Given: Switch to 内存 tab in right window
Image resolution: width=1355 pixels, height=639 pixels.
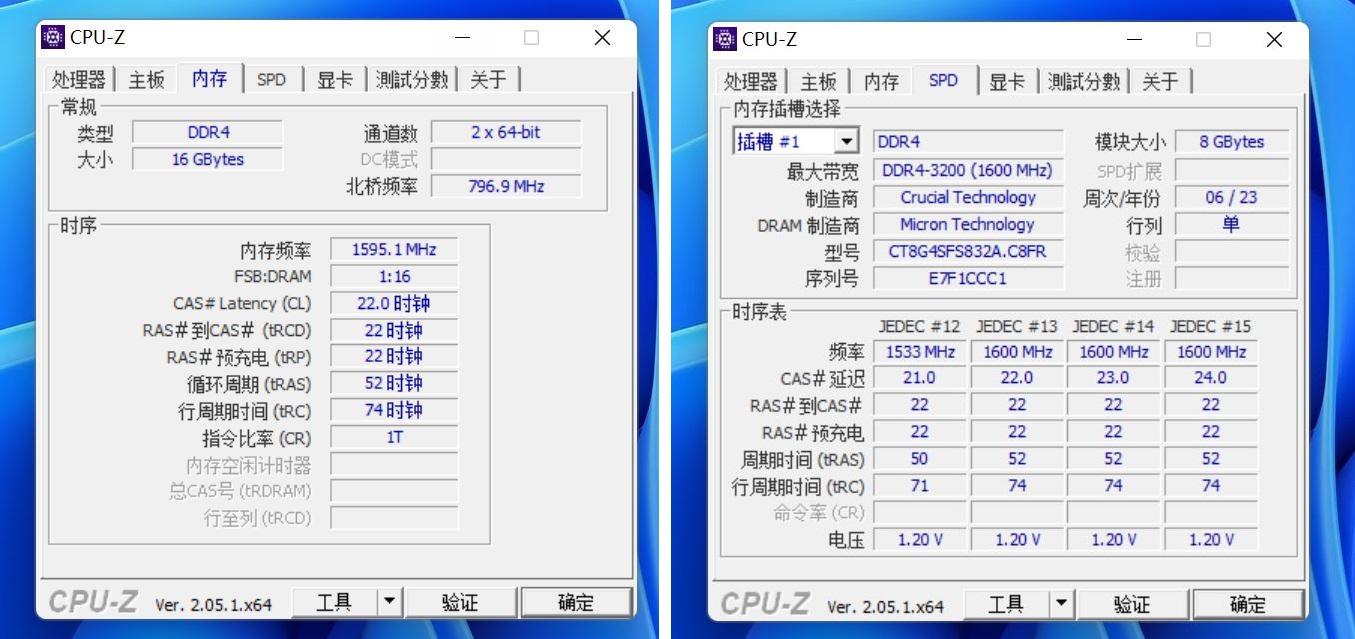Looking at the screenshot, I should [881, 82].
